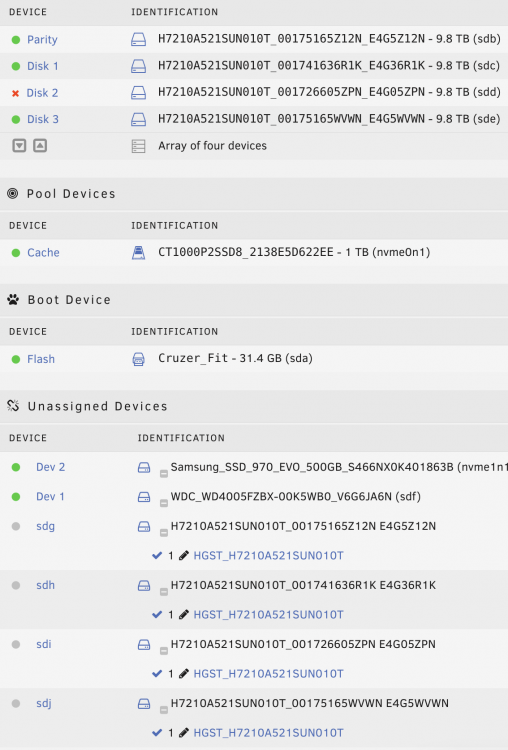Collapse the sdg partition list toggle
Image resolution: width=508 pixels, height=750 pixels.
coord(164,533)
